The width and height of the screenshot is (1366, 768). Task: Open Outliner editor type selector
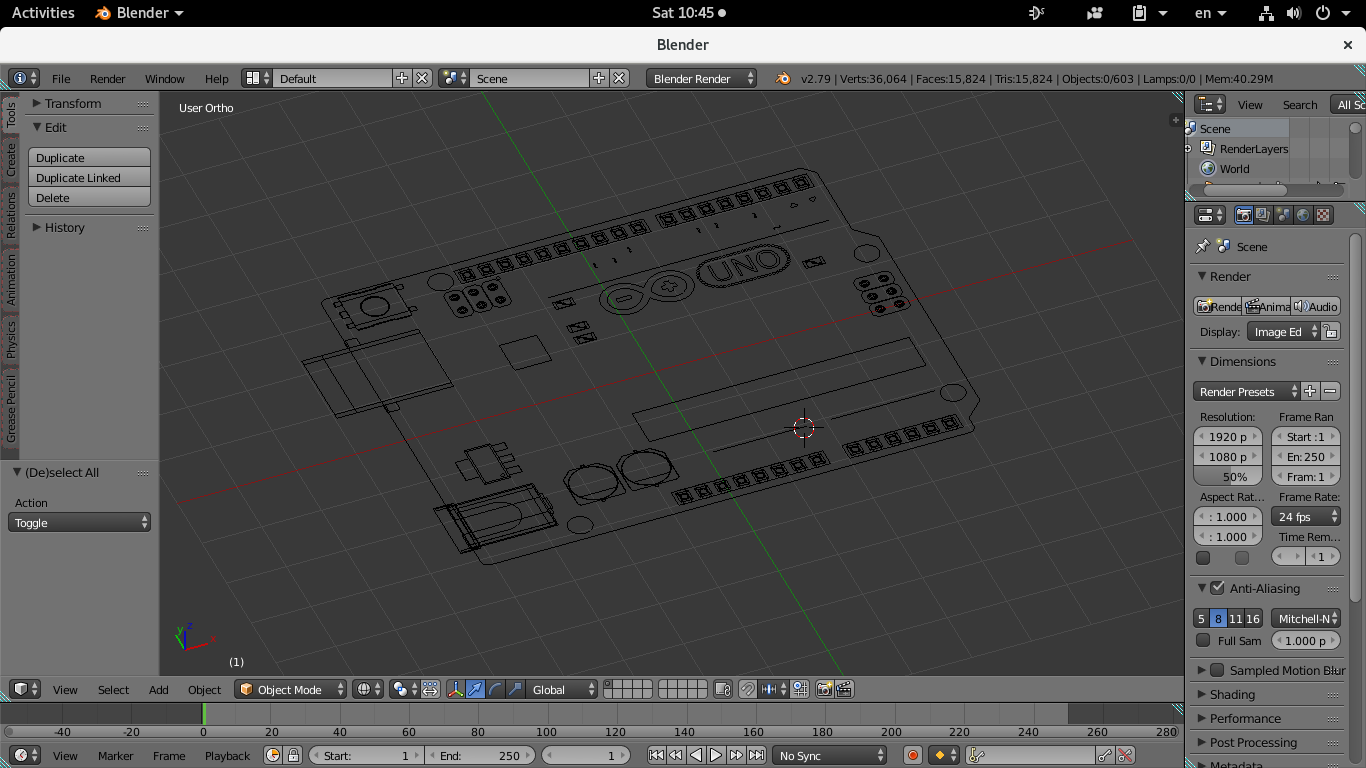(1210, 104)
